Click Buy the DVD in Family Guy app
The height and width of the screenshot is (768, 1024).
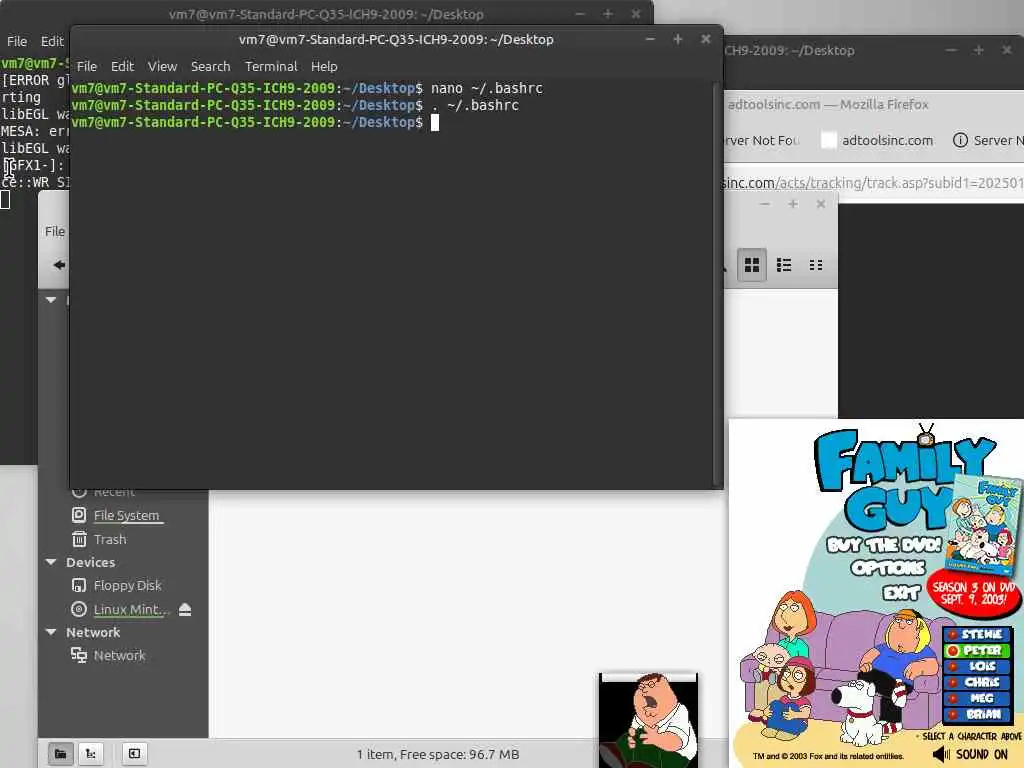883,545
